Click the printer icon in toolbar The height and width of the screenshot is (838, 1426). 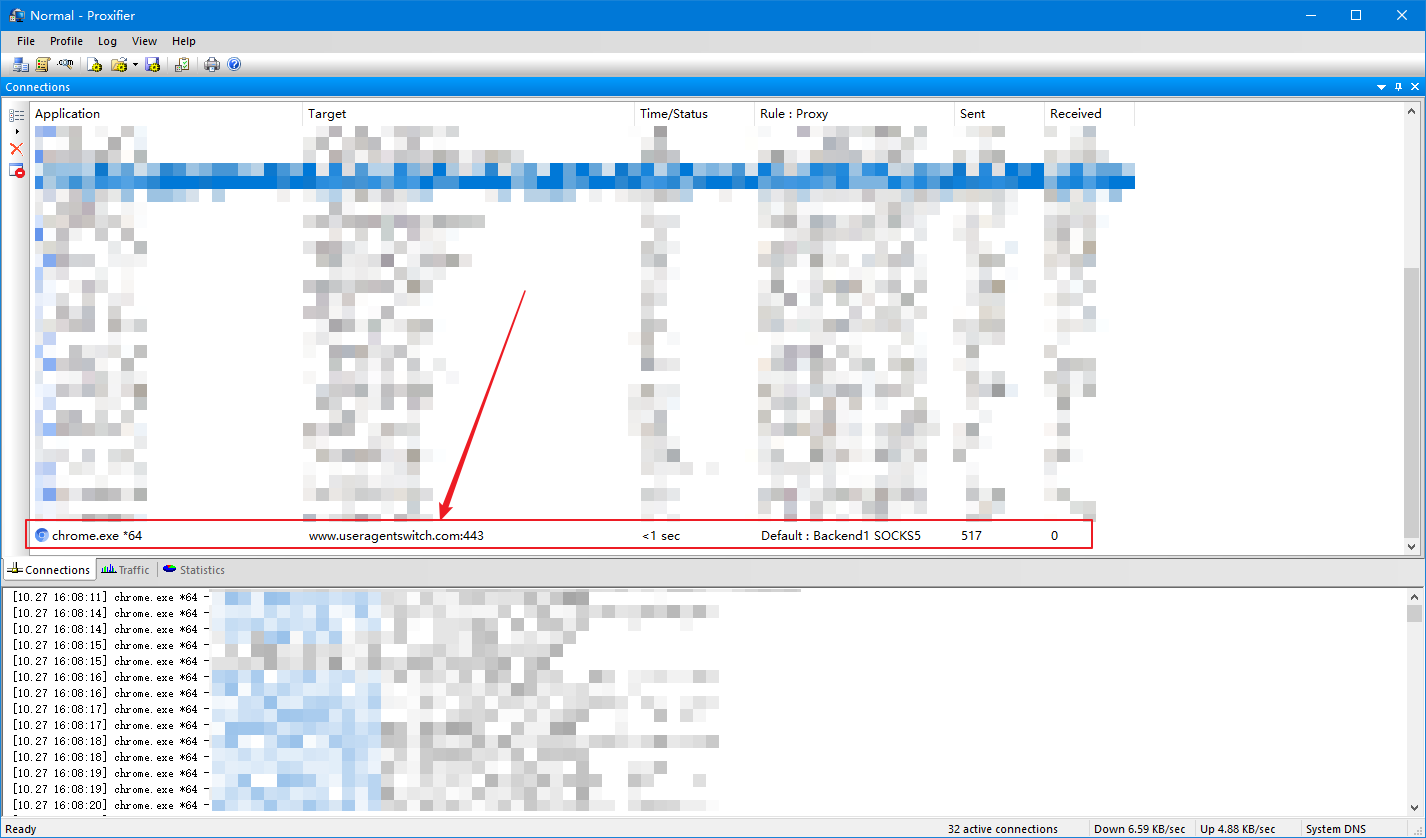coord(212,65)
